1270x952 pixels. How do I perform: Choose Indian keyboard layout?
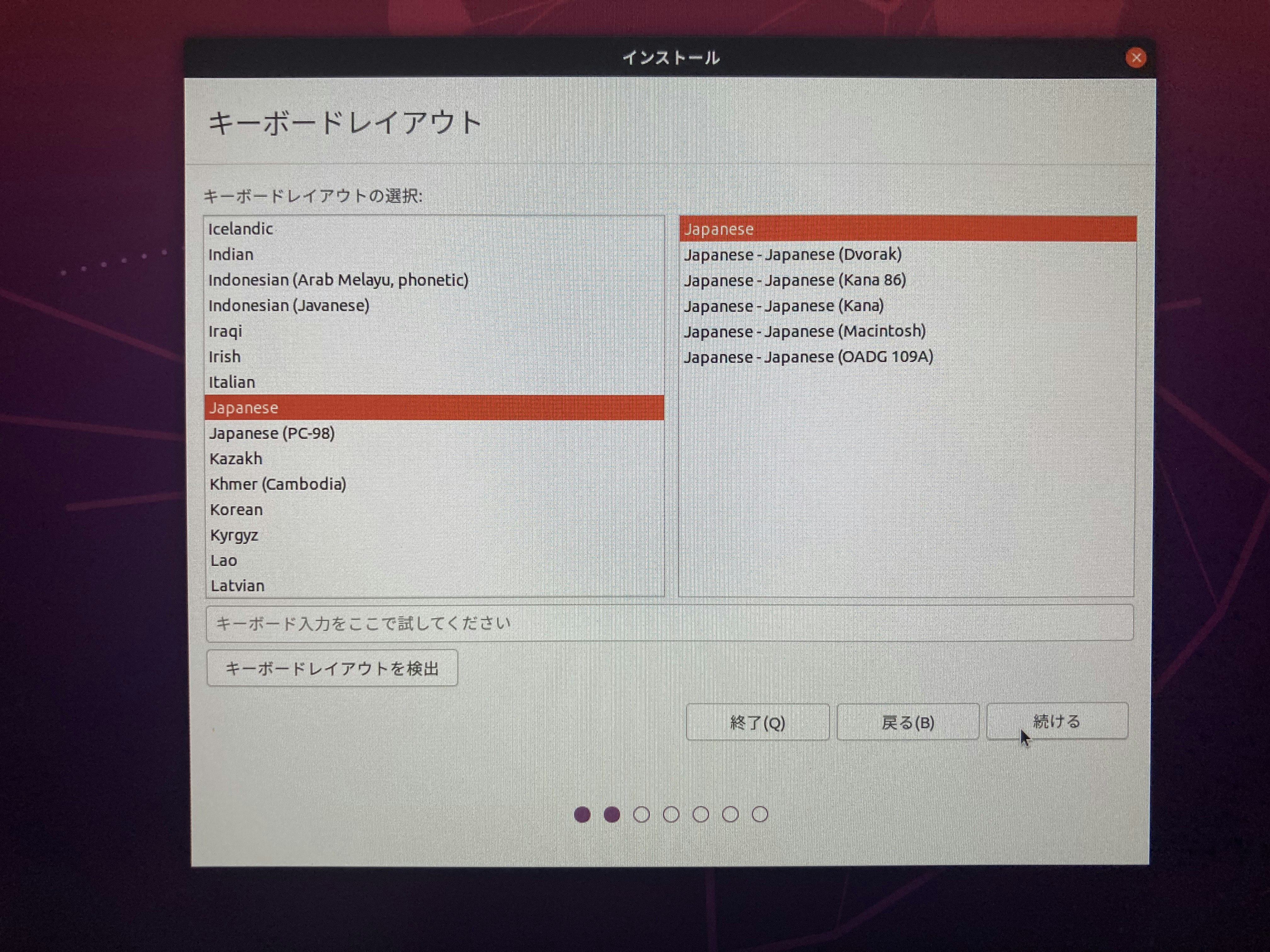coord(231,254)
